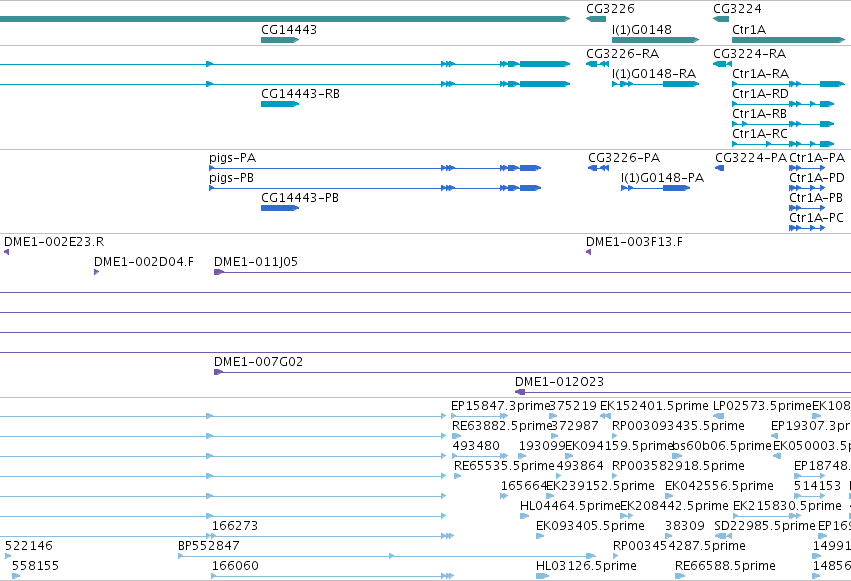Select the l(1)G0148 gene bar
The width and height of the screenshot is (851, 581).
[x=655, y=40]
